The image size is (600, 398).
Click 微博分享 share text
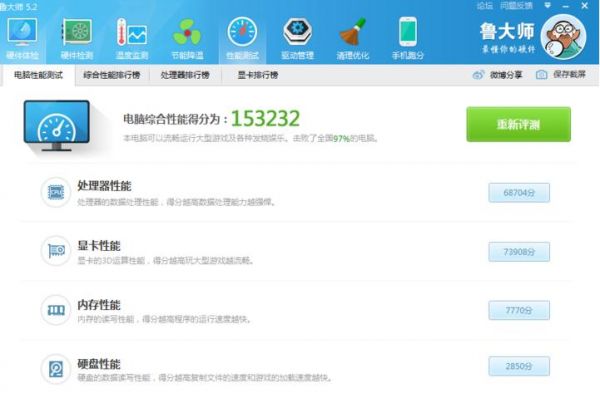(x=506, y=75)
